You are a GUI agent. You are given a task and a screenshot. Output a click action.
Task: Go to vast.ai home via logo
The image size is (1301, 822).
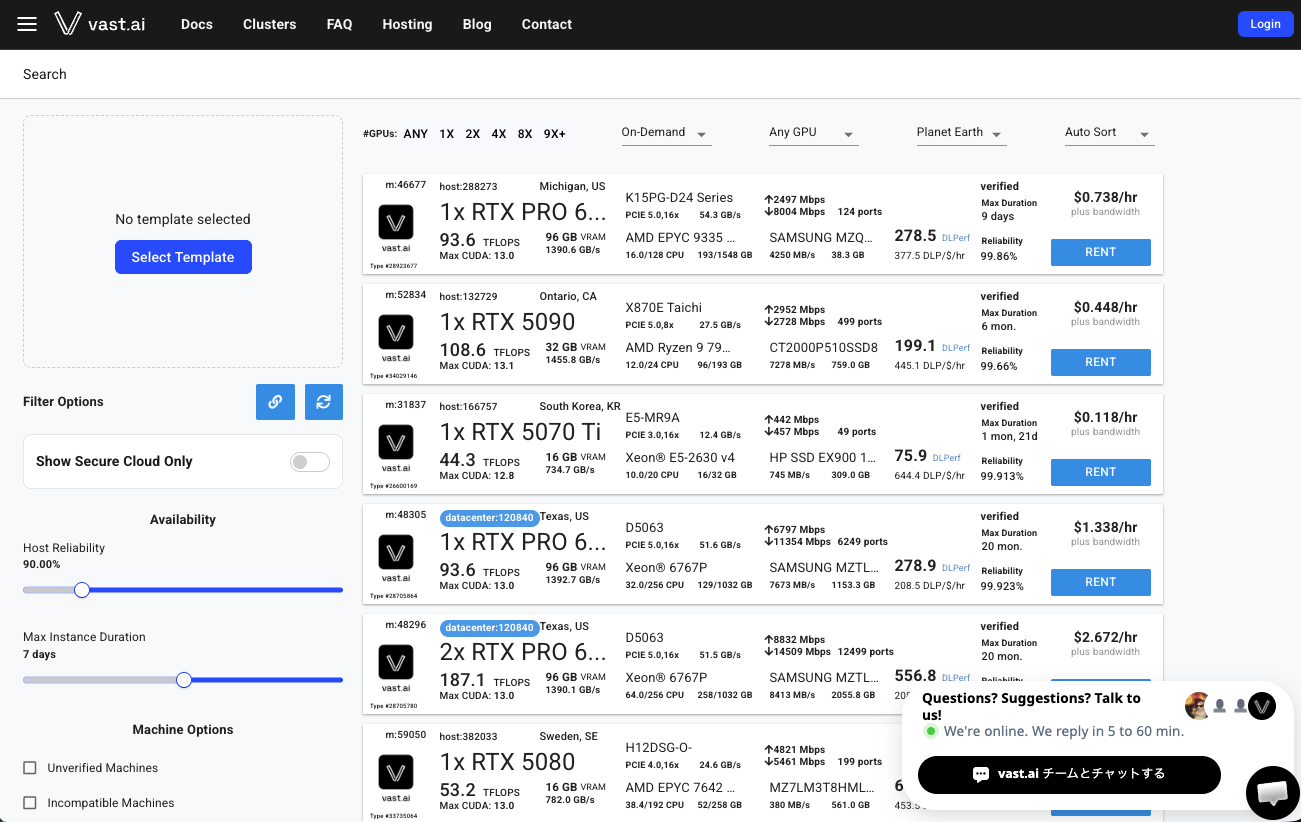click(x=100, y=24)
